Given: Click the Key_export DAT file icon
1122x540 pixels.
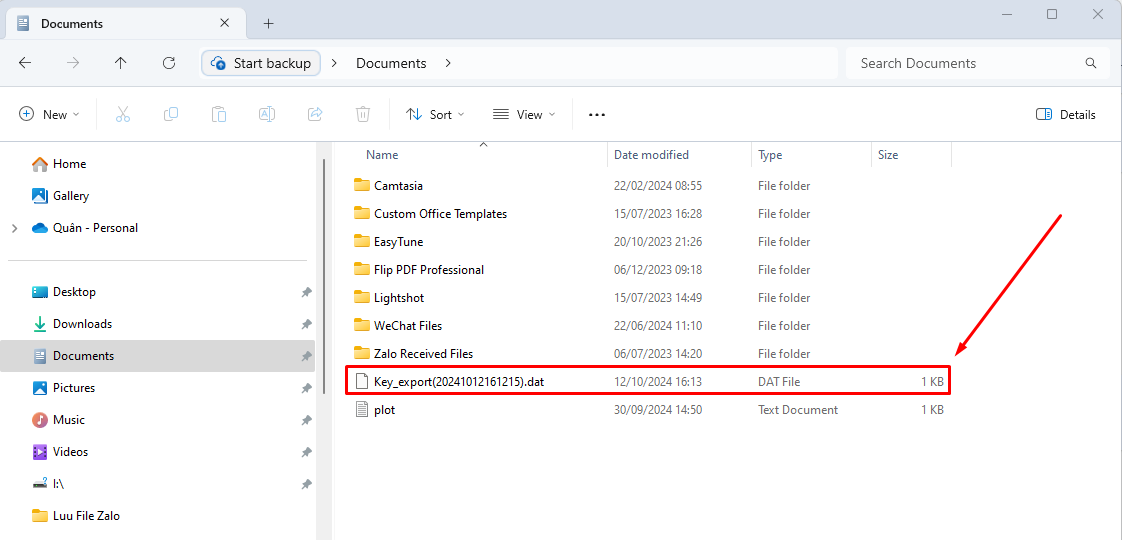Looking at the screenshot, I should point(362,382).
